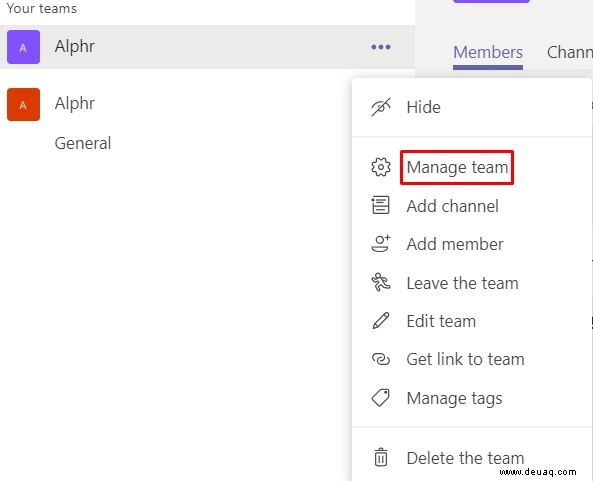Click the Add member person icon

[381, 244]
